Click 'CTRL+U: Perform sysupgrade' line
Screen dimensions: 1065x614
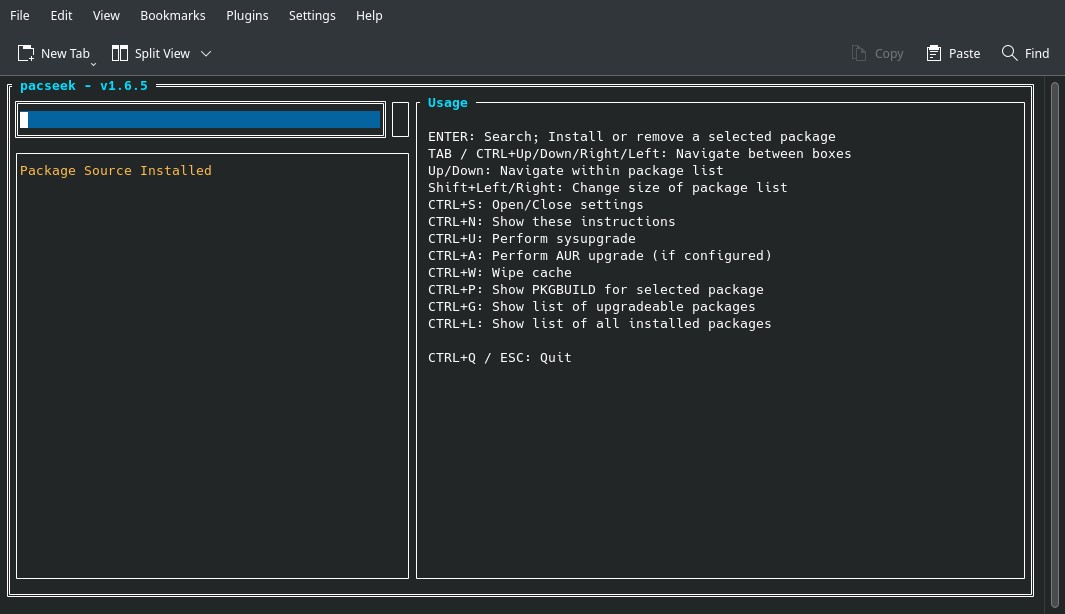pos(532,238)
